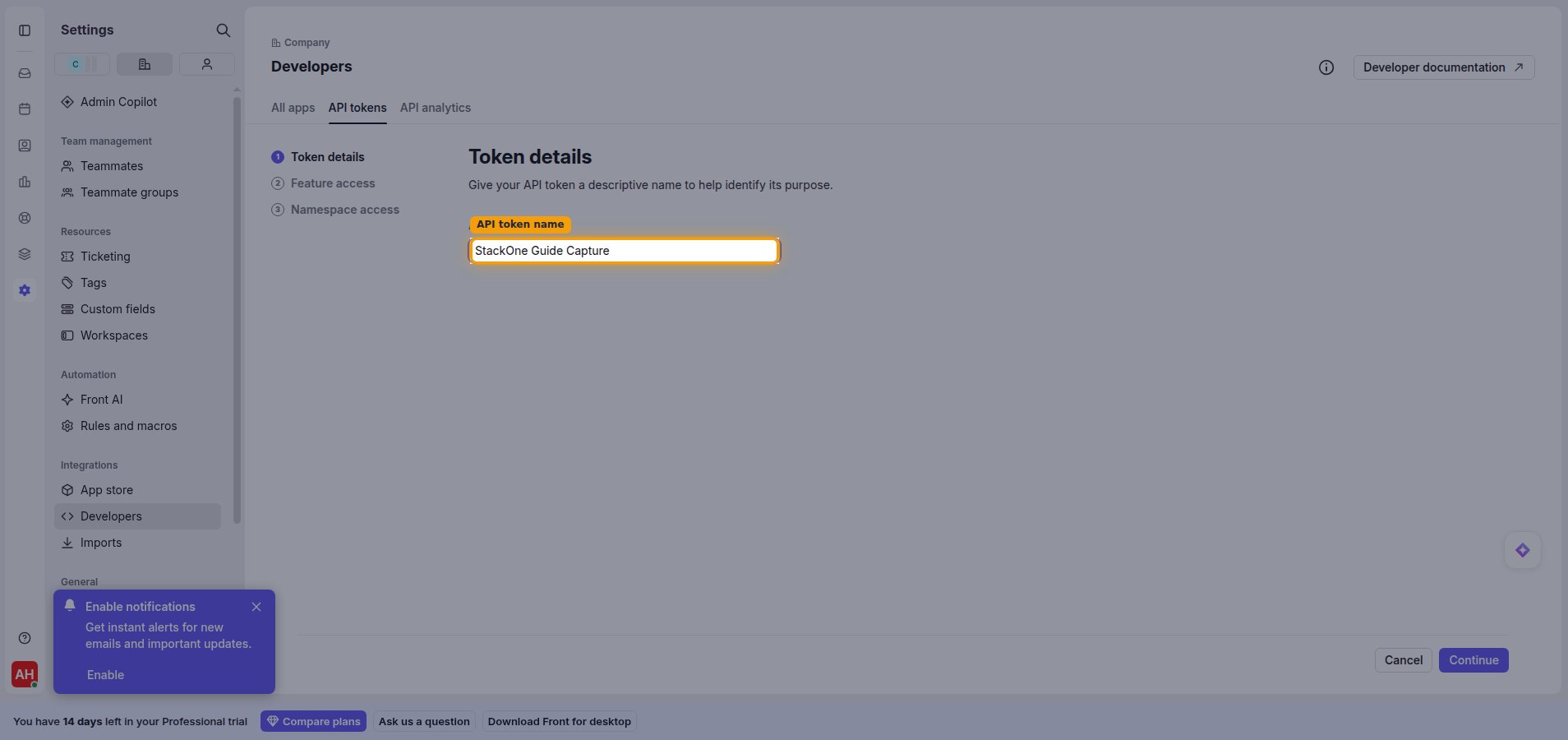This screenshot has width=1568, height=740.
Task: Open the stacked layers icon in rail
Action: [x=25, y=254]
